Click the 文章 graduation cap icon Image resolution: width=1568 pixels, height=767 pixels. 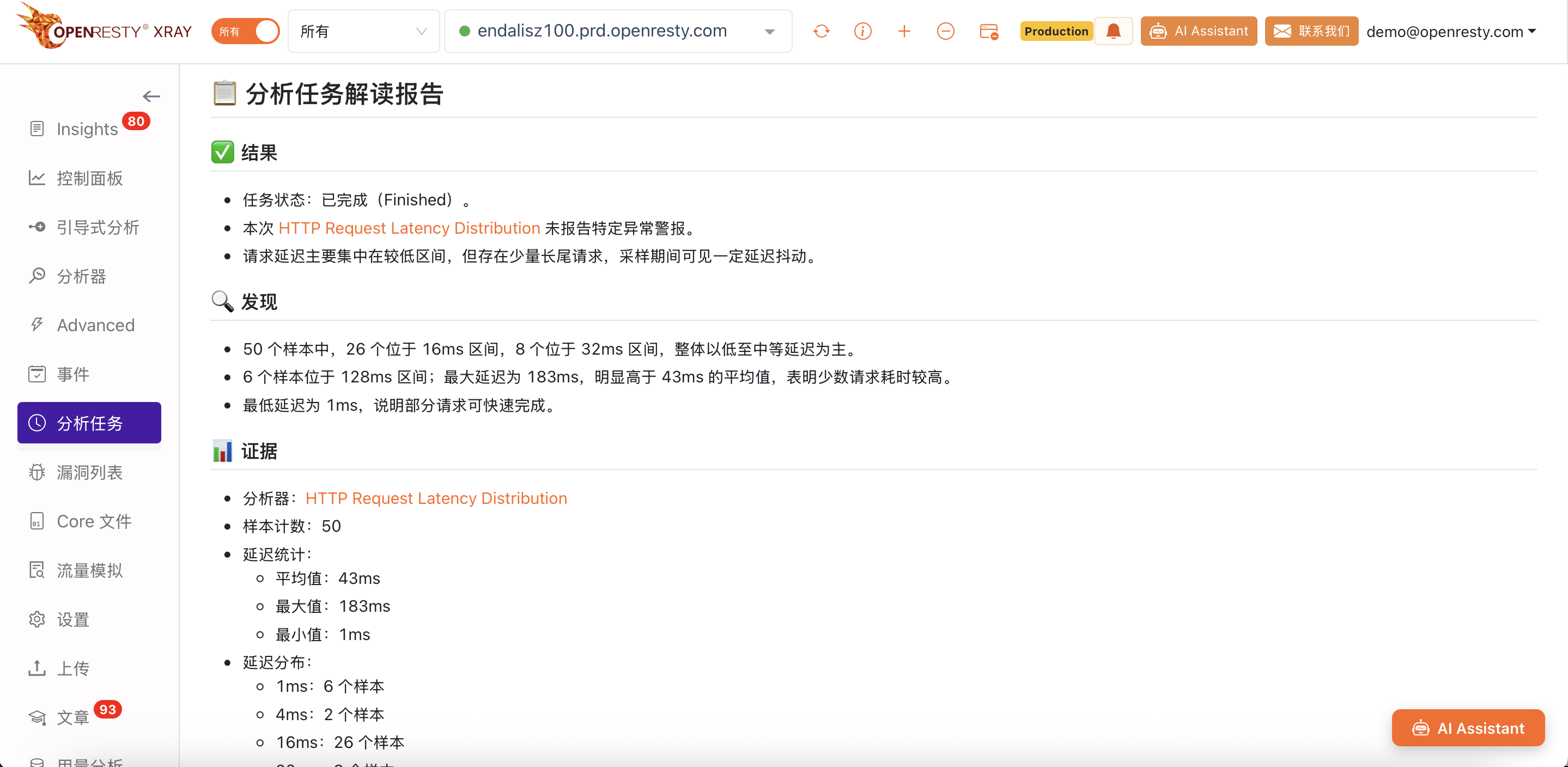[37, 717]
